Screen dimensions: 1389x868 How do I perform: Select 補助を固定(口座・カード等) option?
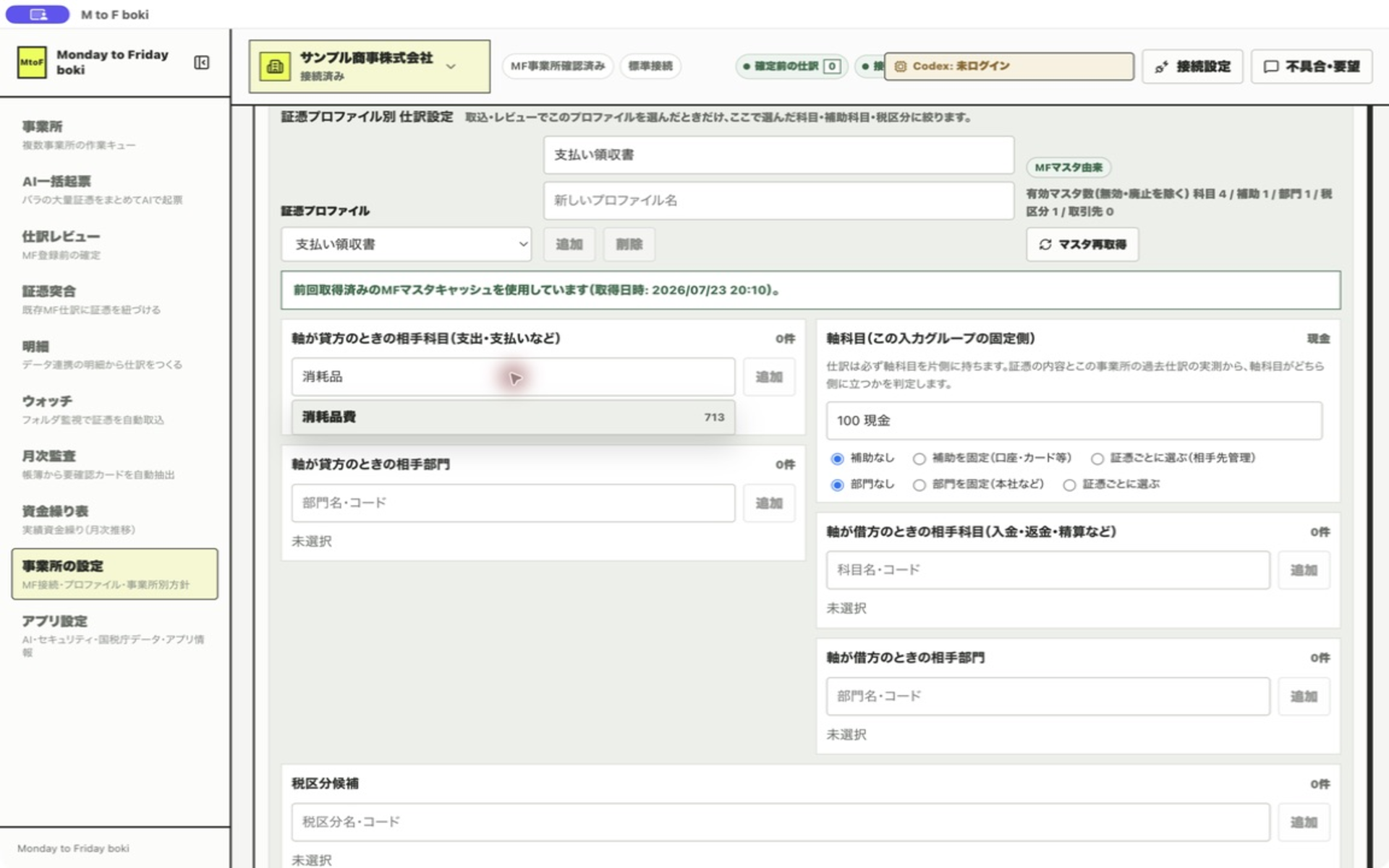click(x=919, y=459)
